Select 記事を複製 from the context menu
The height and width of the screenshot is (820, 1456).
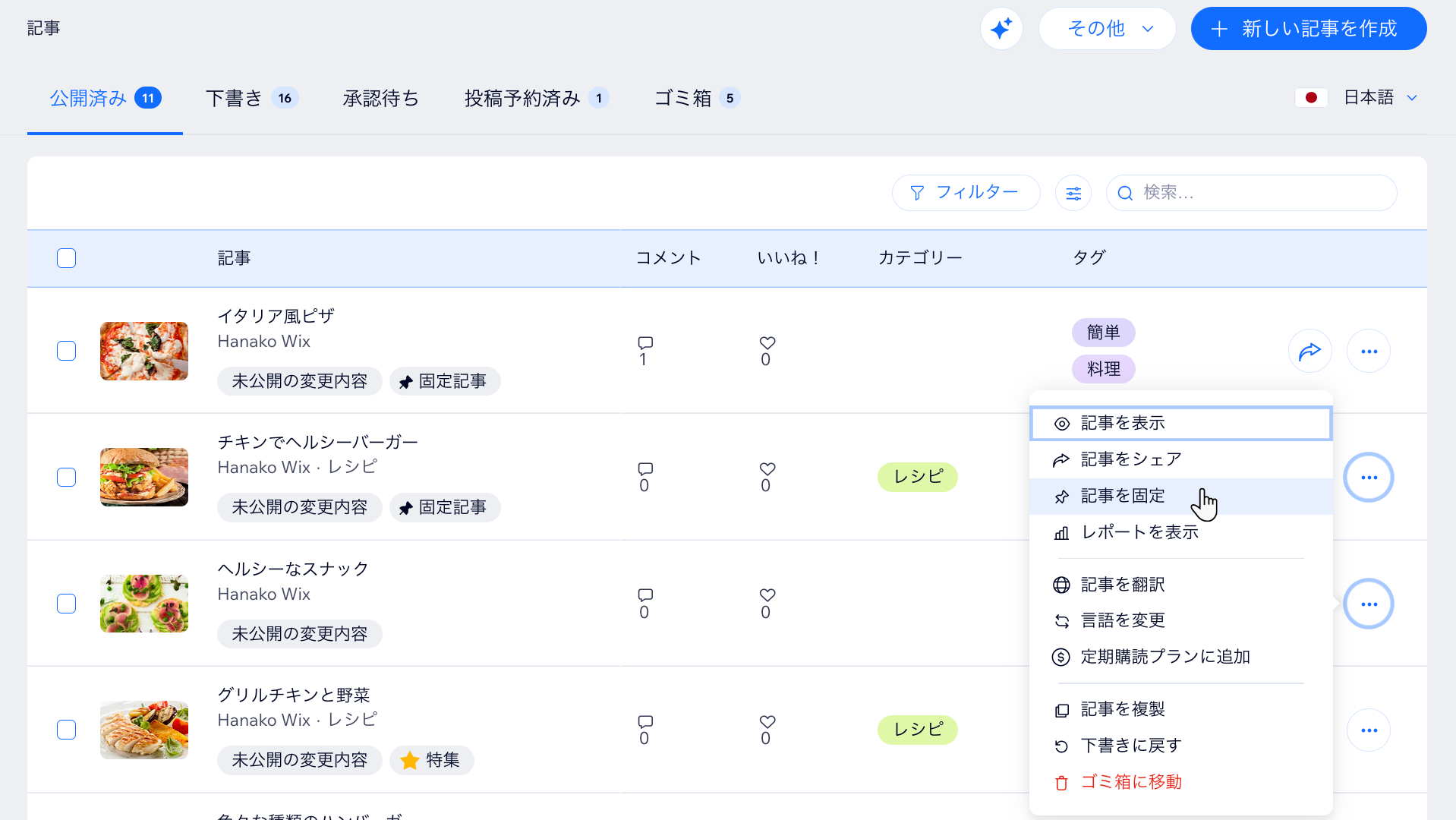coord(1121,709)
